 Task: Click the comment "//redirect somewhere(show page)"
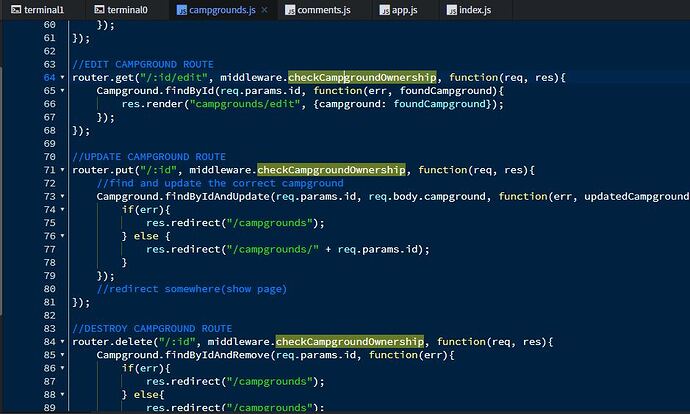tap(192, 289)
